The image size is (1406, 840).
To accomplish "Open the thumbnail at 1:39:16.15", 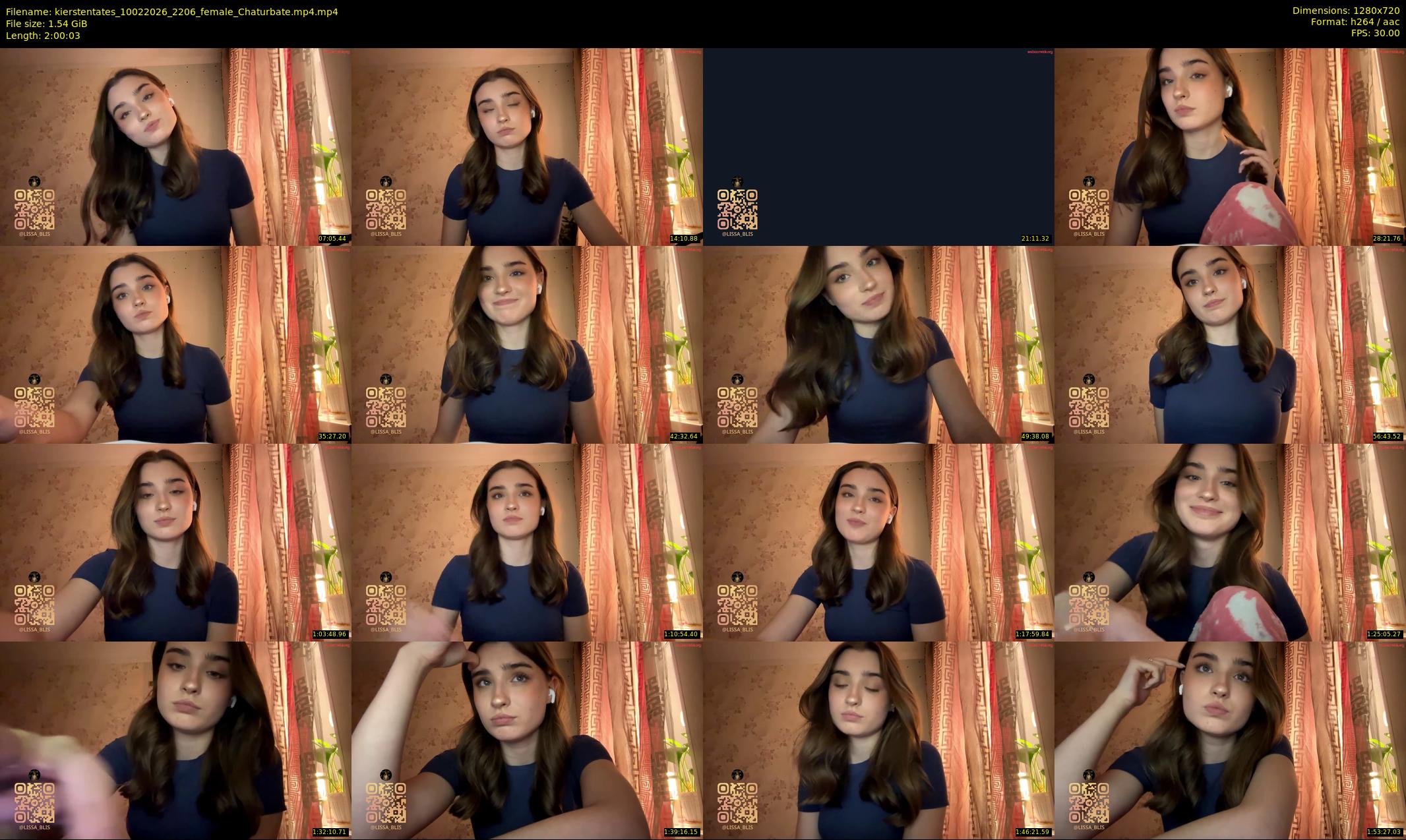I will point(527,740).
